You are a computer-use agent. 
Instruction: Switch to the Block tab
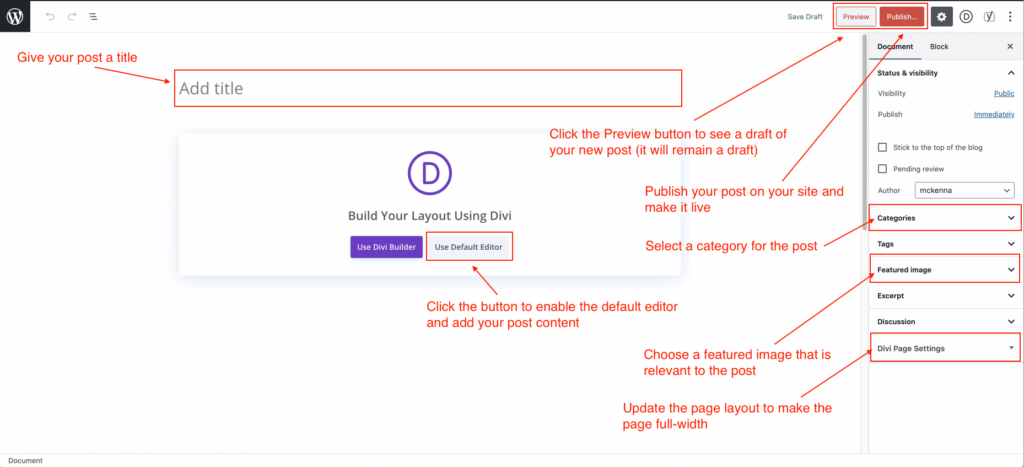pos(939,47)
